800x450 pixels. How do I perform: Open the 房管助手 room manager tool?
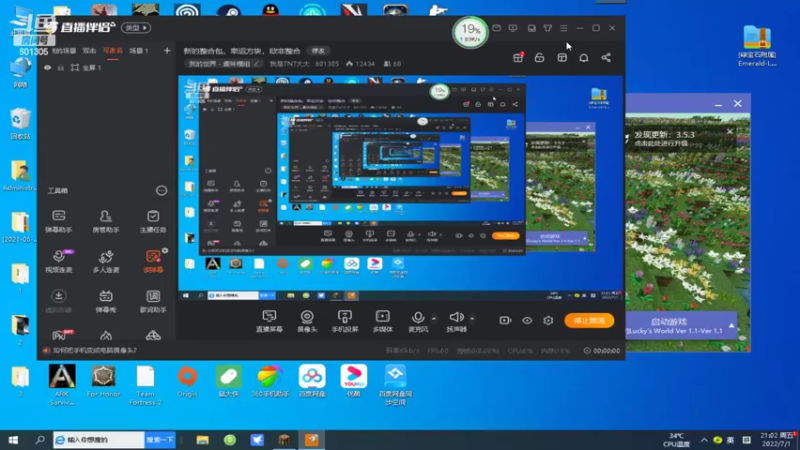106,221
